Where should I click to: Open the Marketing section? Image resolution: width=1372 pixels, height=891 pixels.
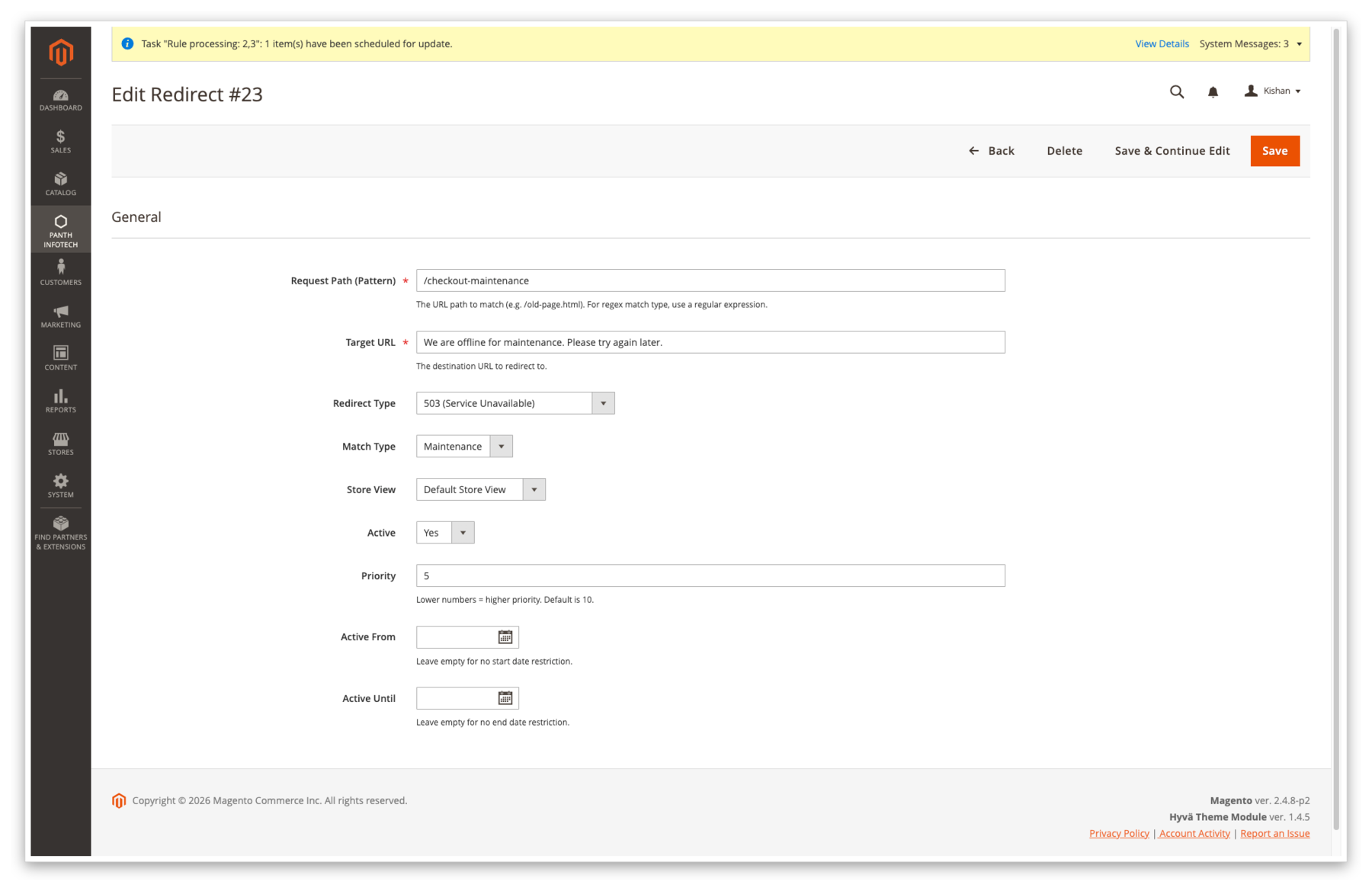point(60,315)
